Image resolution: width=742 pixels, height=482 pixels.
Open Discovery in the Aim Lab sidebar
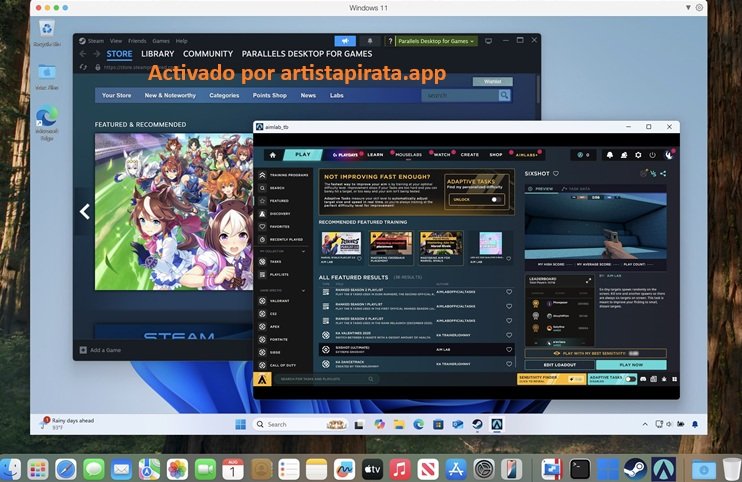tap(275, 213)
